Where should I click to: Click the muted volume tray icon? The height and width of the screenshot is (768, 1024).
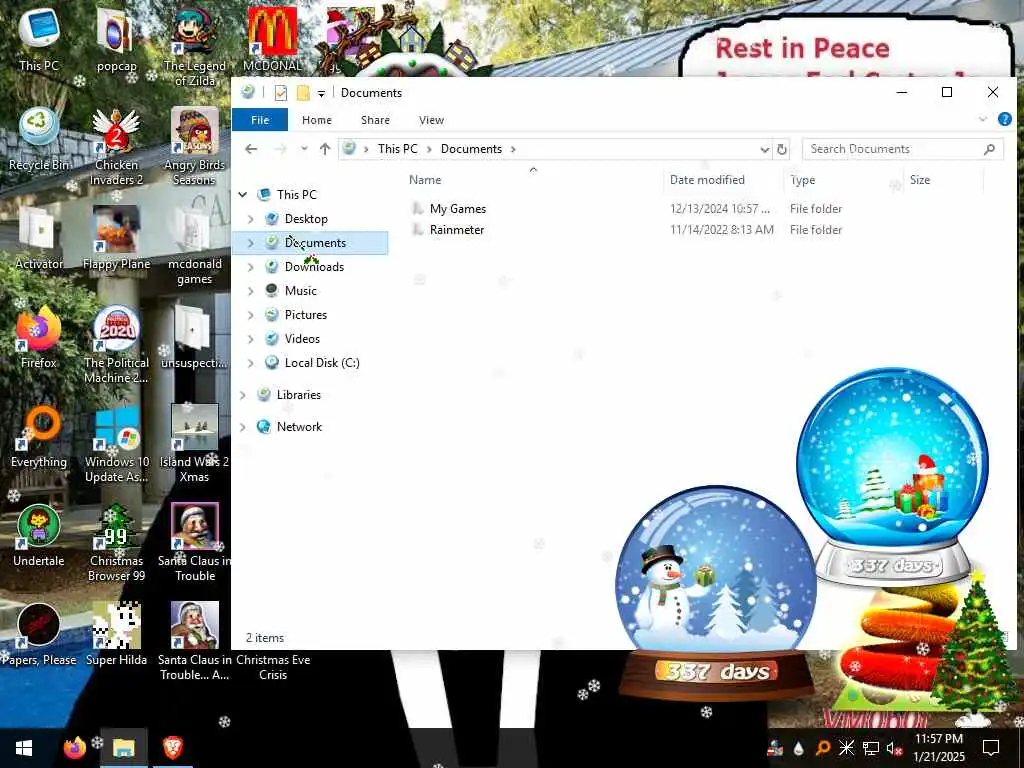point(894,748)
